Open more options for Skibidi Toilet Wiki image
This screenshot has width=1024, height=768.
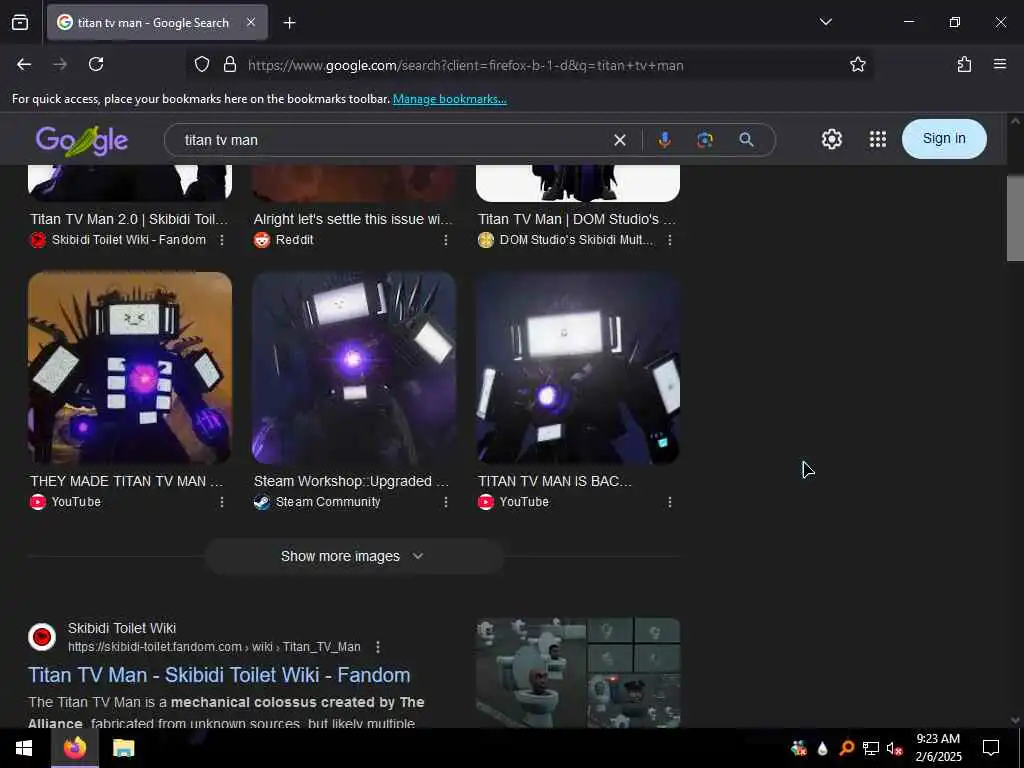point(222,240)
